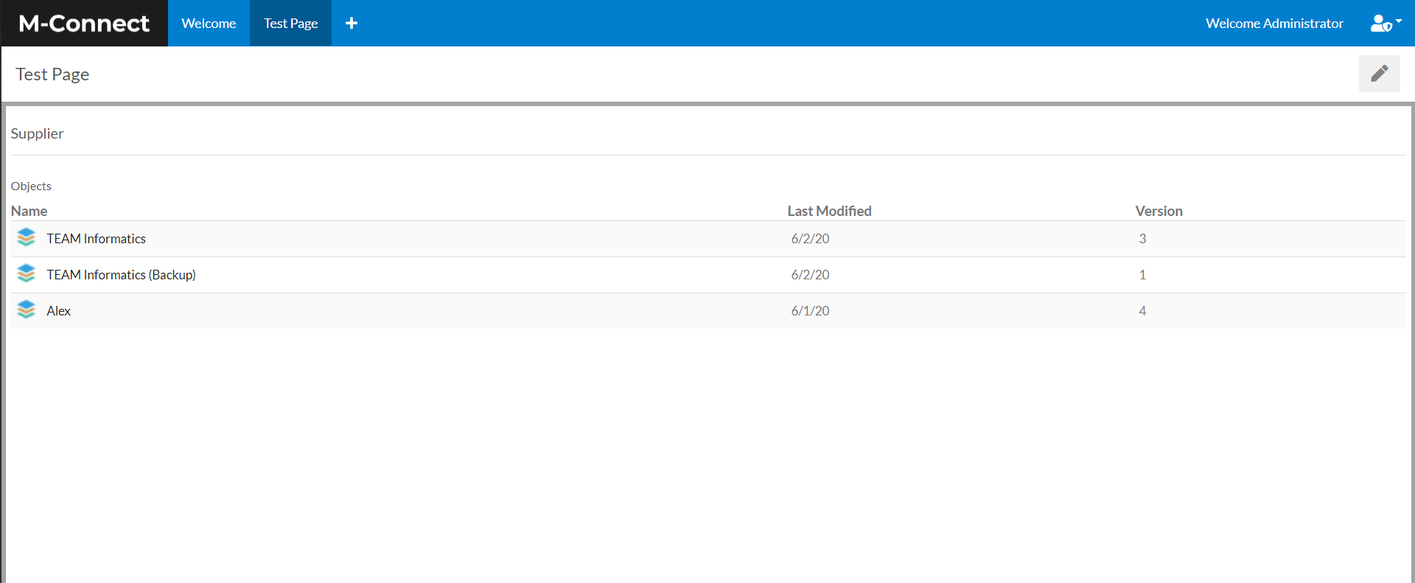Viewport: 1415px width, 583px height.
Task: Click the Test Page title heading
Action: (53, 74)
